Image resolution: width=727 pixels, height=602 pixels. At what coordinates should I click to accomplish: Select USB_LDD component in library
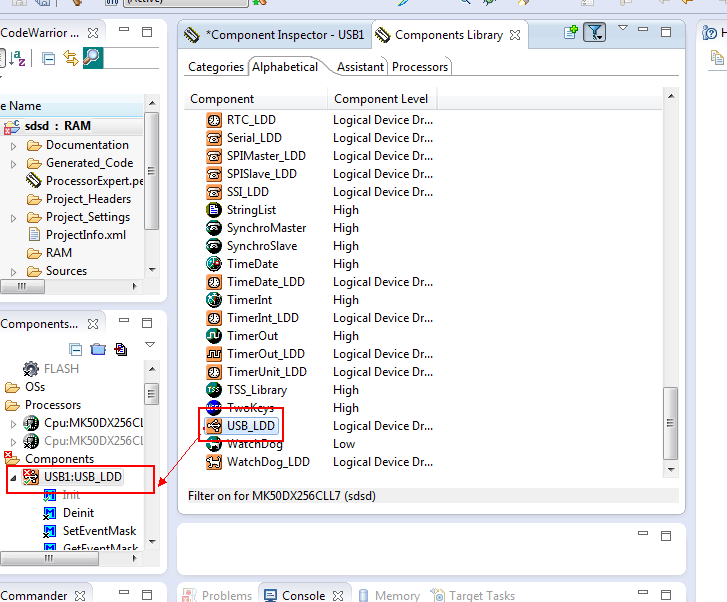coord(250,426)
